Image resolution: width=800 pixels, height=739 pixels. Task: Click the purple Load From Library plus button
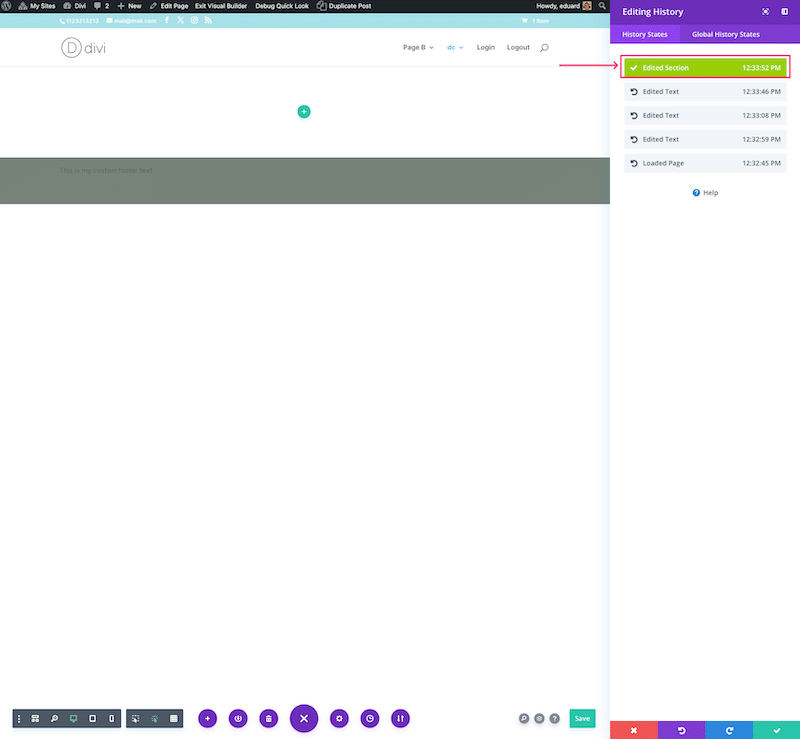207,719
